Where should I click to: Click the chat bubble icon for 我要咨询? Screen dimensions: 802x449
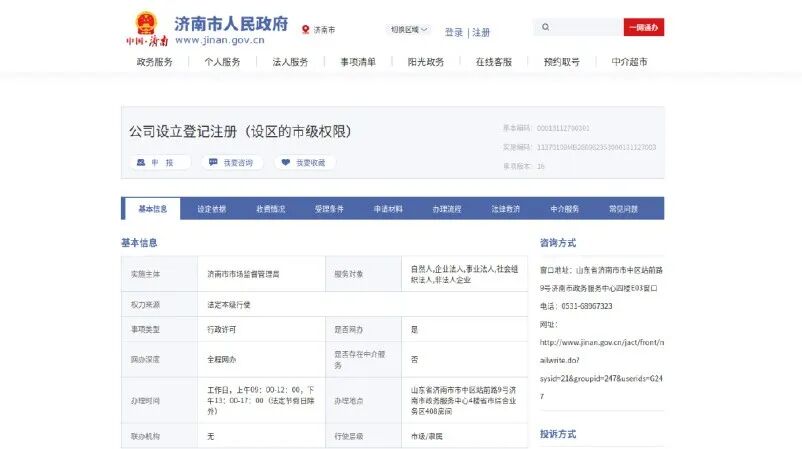(213, 162)
